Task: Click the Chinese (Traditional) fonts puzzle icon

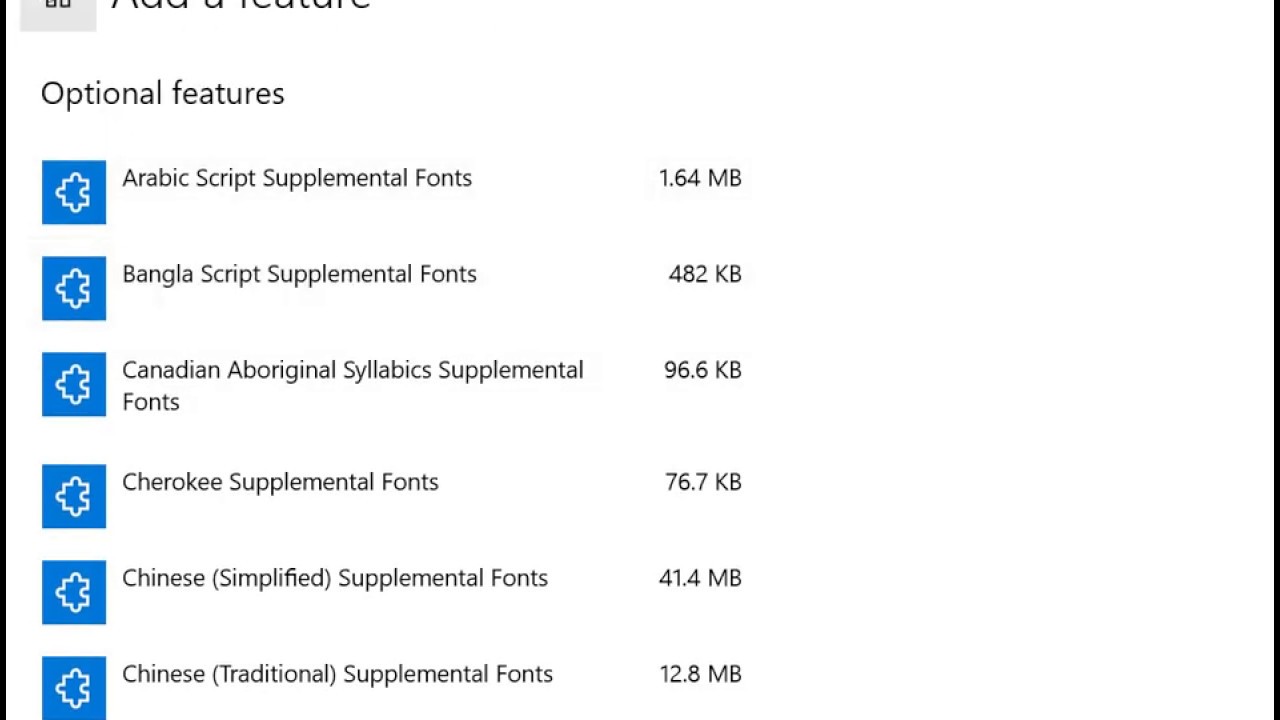Action: pyautogui.click(x=74, y=688)
